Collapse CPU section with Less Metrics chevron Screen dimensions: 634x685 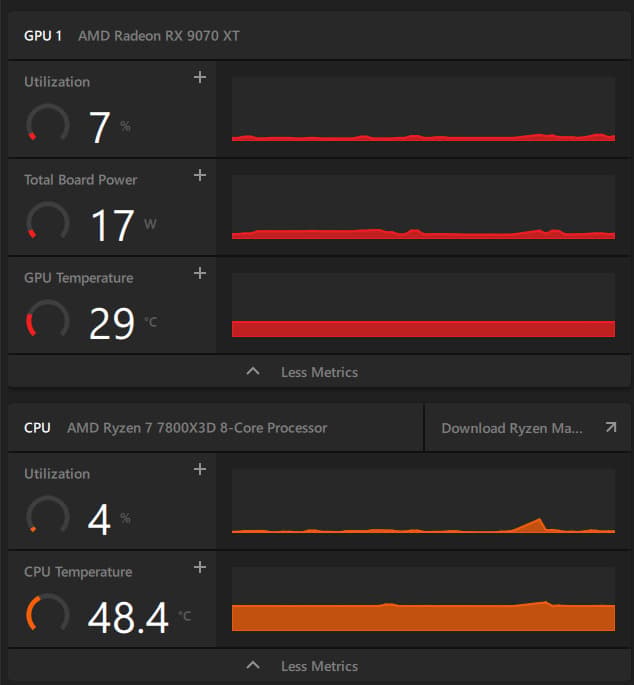click(253, 666)
